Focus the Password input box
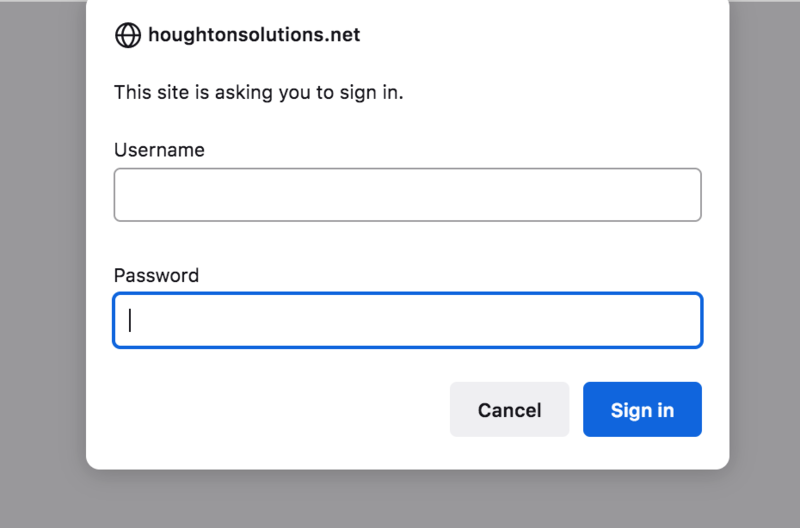Image resolution: width=800 pixels, height=528 pixels. click(x=407, y=320)
